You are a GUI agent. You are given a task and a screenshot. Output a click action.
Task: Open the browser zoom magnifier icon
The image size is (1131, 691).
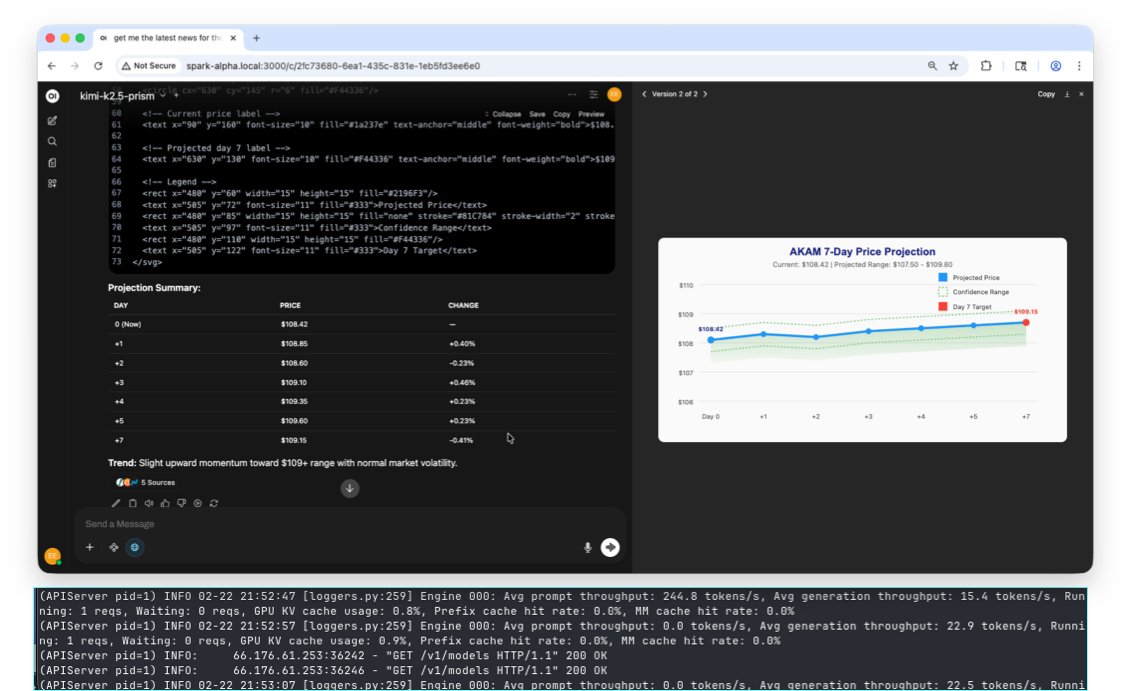tap(932, 66)
